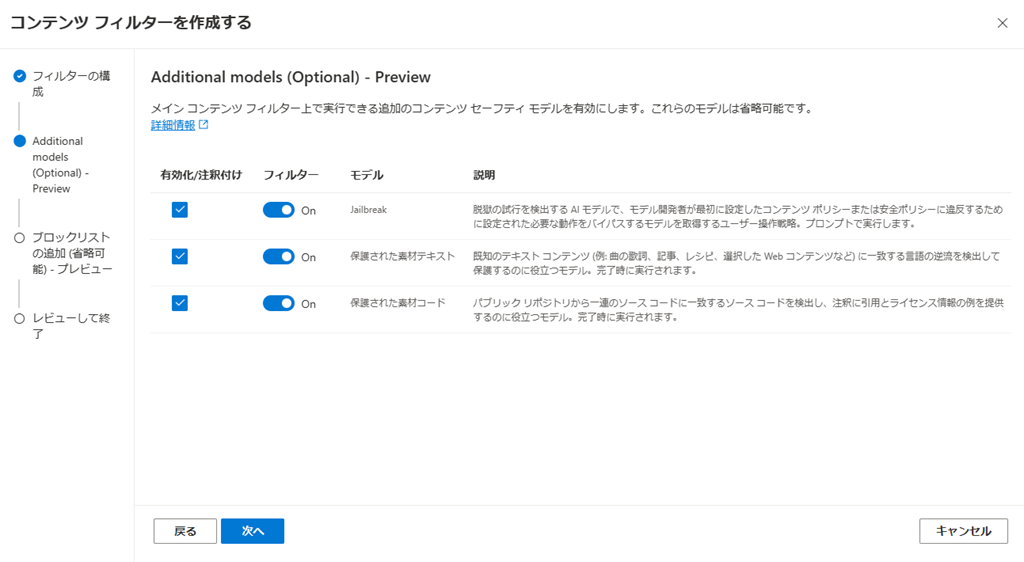Click the completed checkmark icon for フィルターの構成

(19, 76)
